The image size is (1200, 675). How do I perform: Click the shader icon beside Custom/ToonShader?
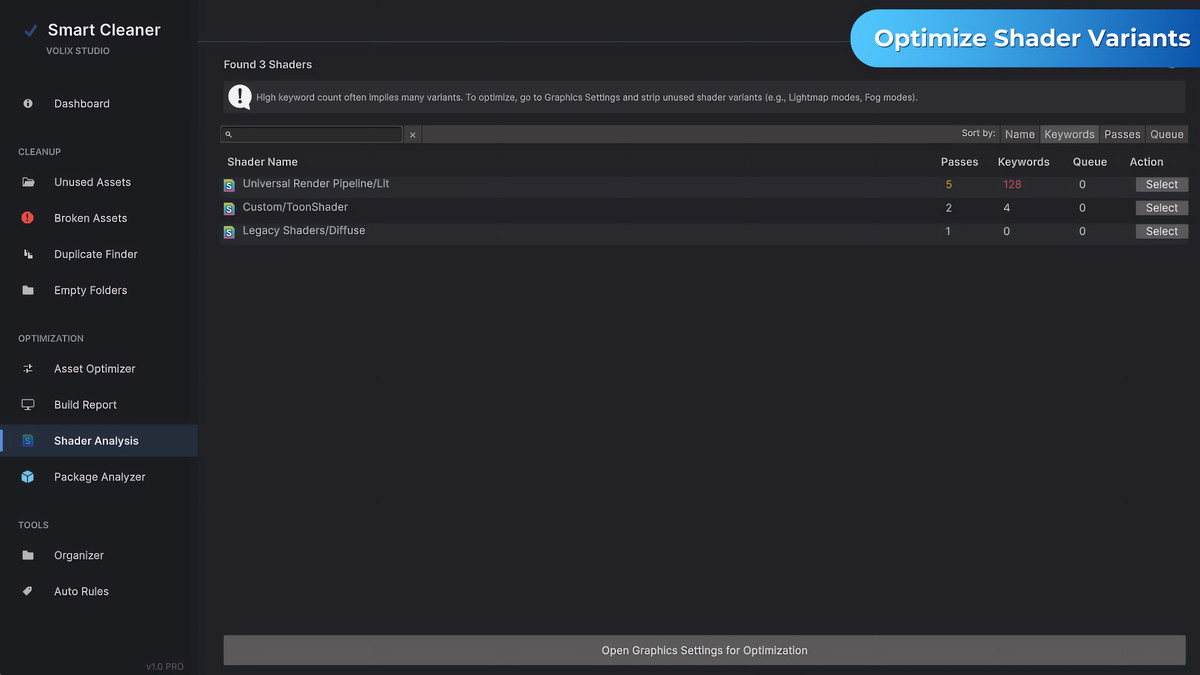click(x=229, y=207)
